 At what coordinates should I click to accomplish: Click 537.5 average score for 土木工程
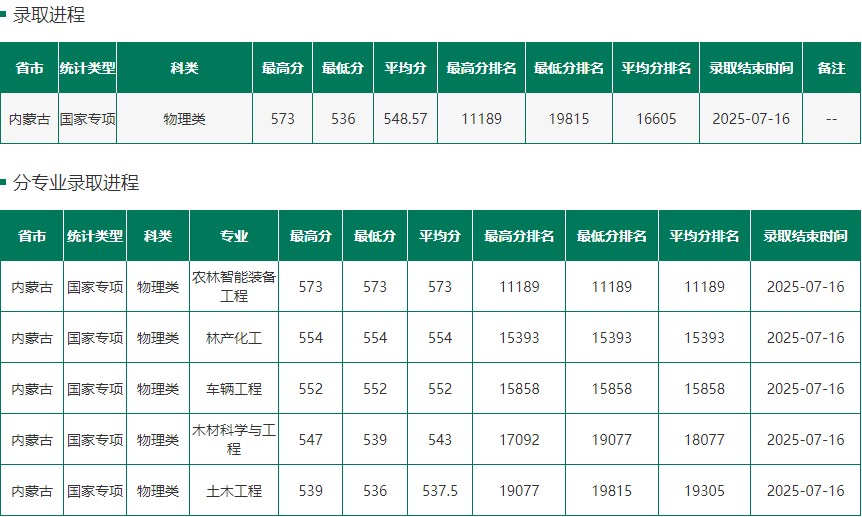point(440,491)
